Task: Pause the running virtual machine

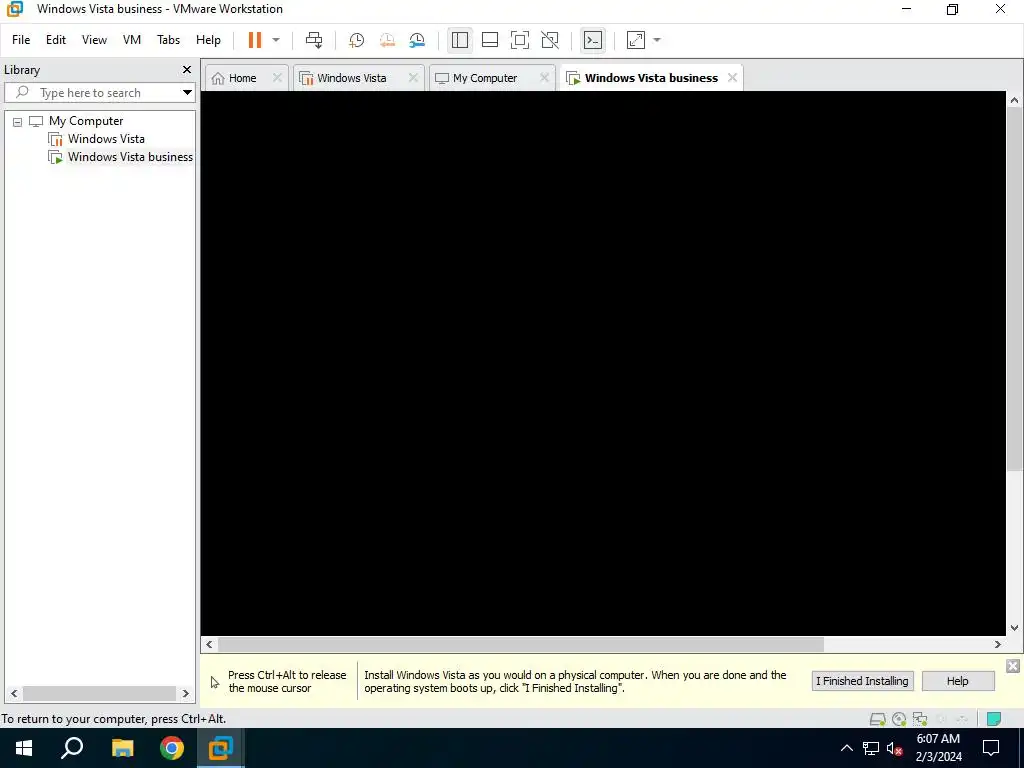Action: click(255, 40)
